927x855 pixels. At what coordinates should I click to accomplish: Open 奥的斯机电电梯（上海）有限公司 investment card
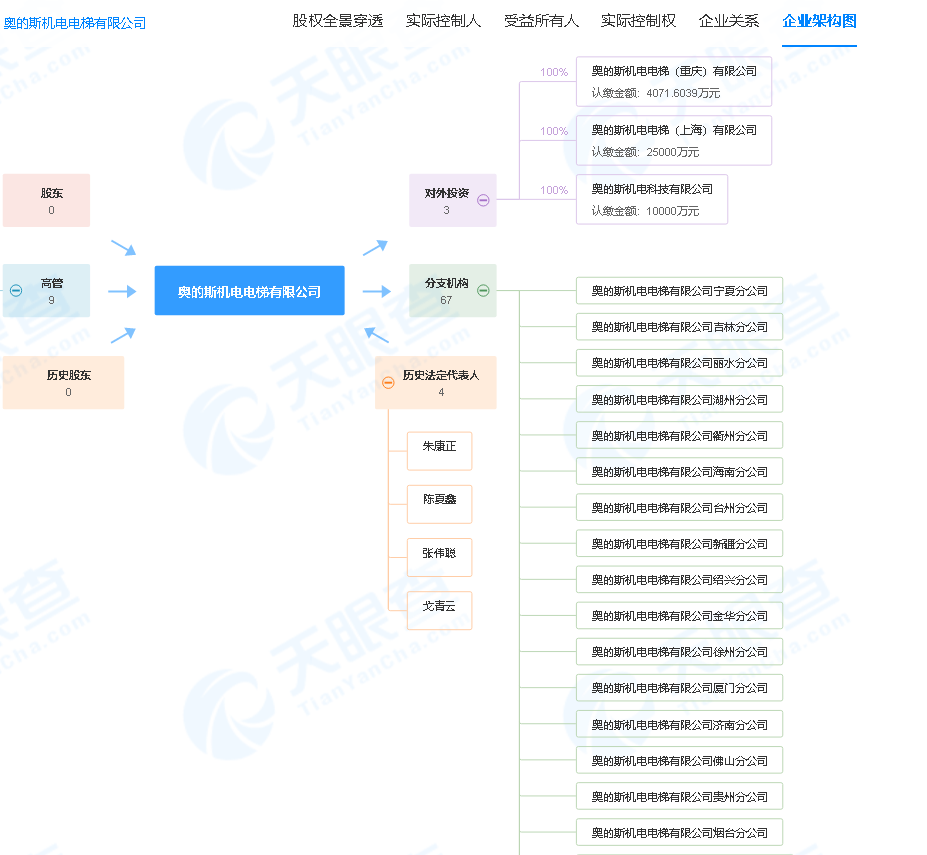point(674,141)
